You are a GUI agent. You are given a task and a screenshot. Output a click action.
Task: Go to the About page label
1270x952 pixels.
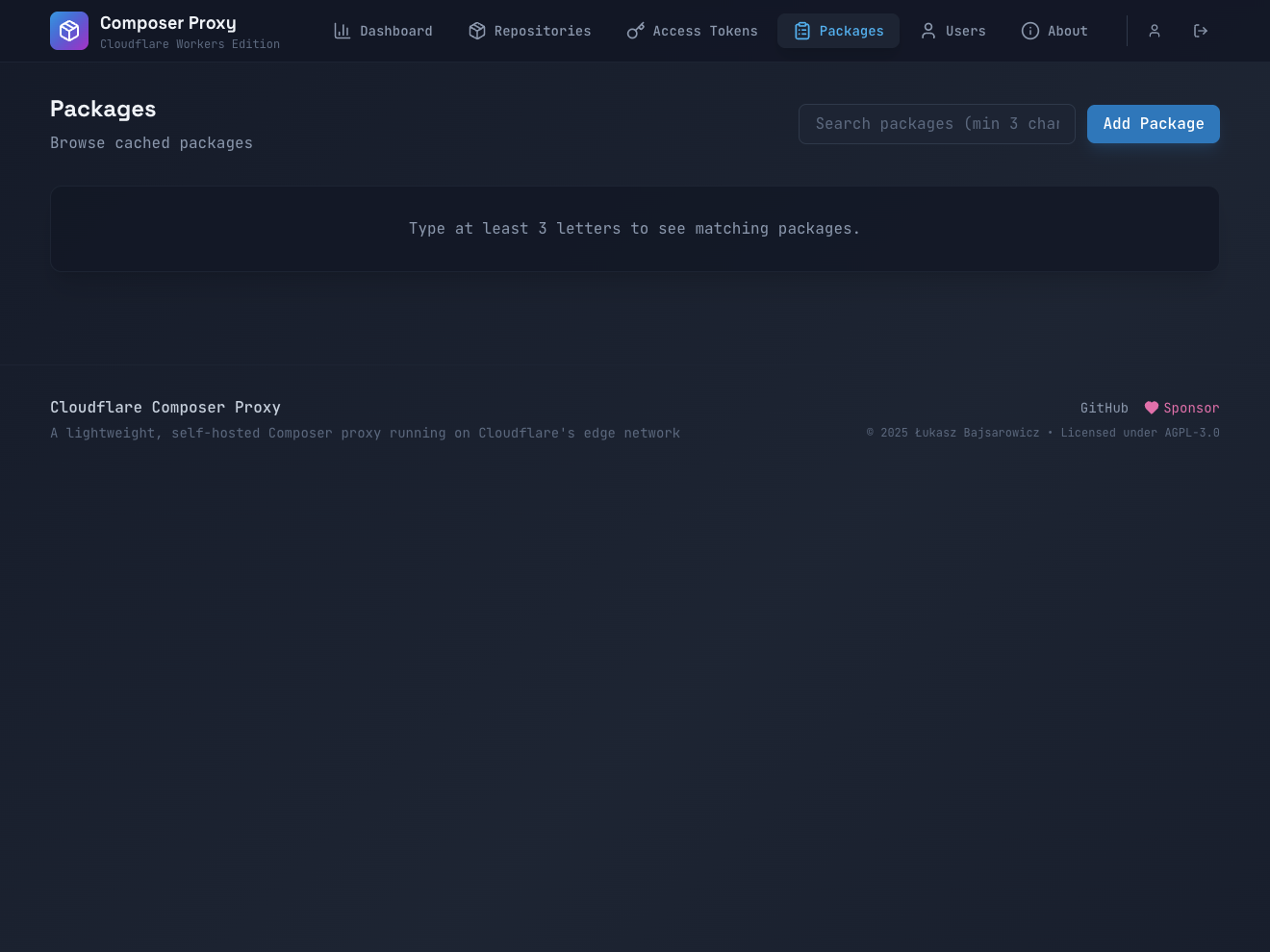point(1067,31)
